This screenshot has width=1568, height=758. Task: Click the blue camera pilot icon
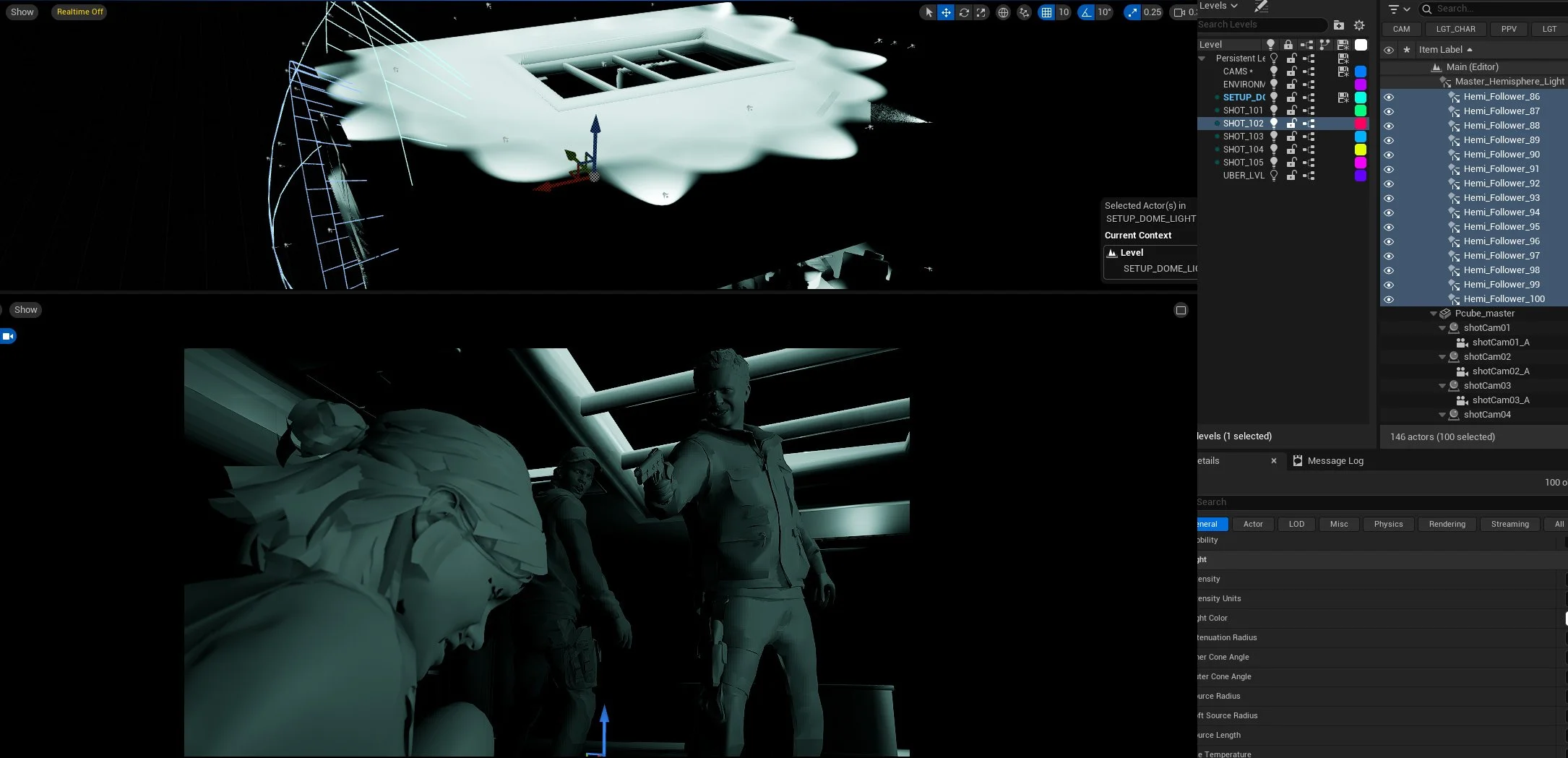click(x=8, y=336)
